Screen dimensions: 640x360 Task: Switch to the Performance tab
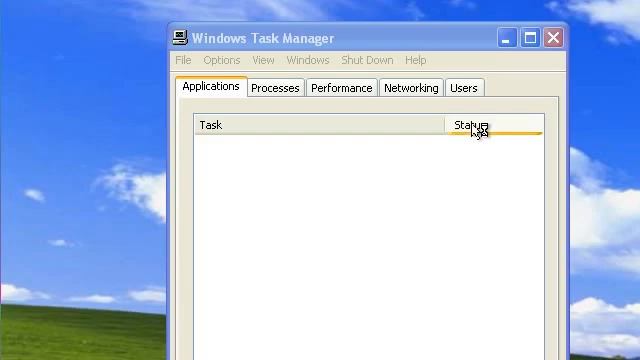pos(342,88)
